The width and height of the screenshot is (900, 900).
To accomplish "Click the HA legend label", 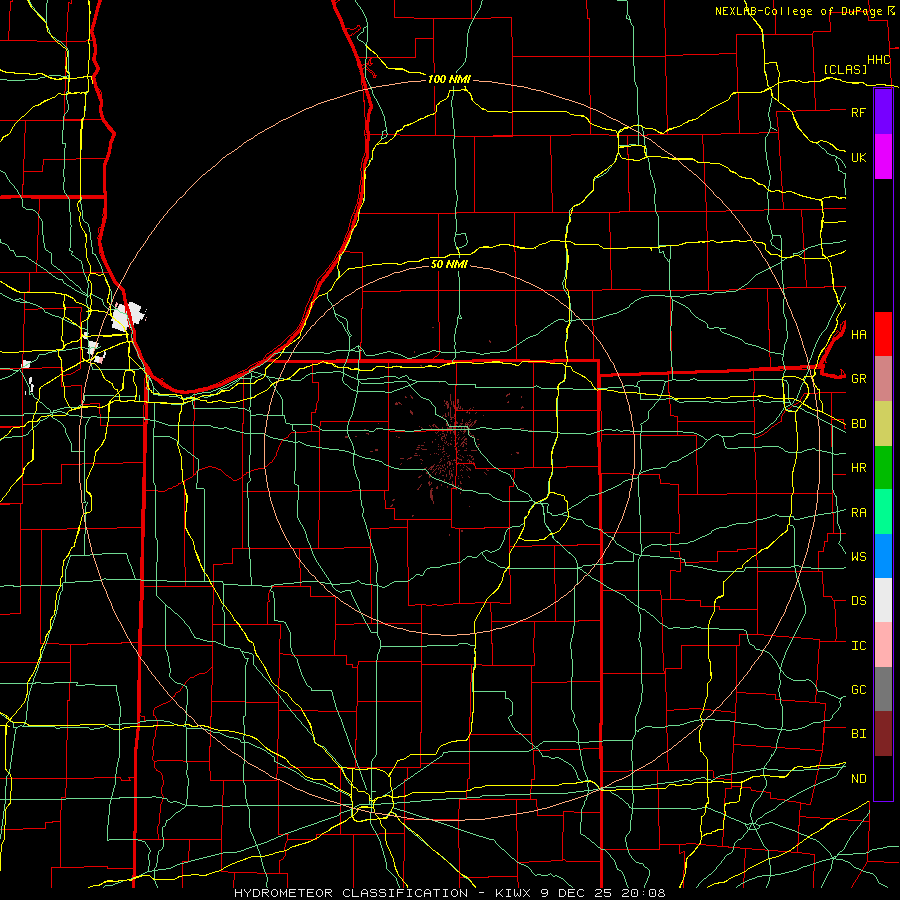I will 858,334.
